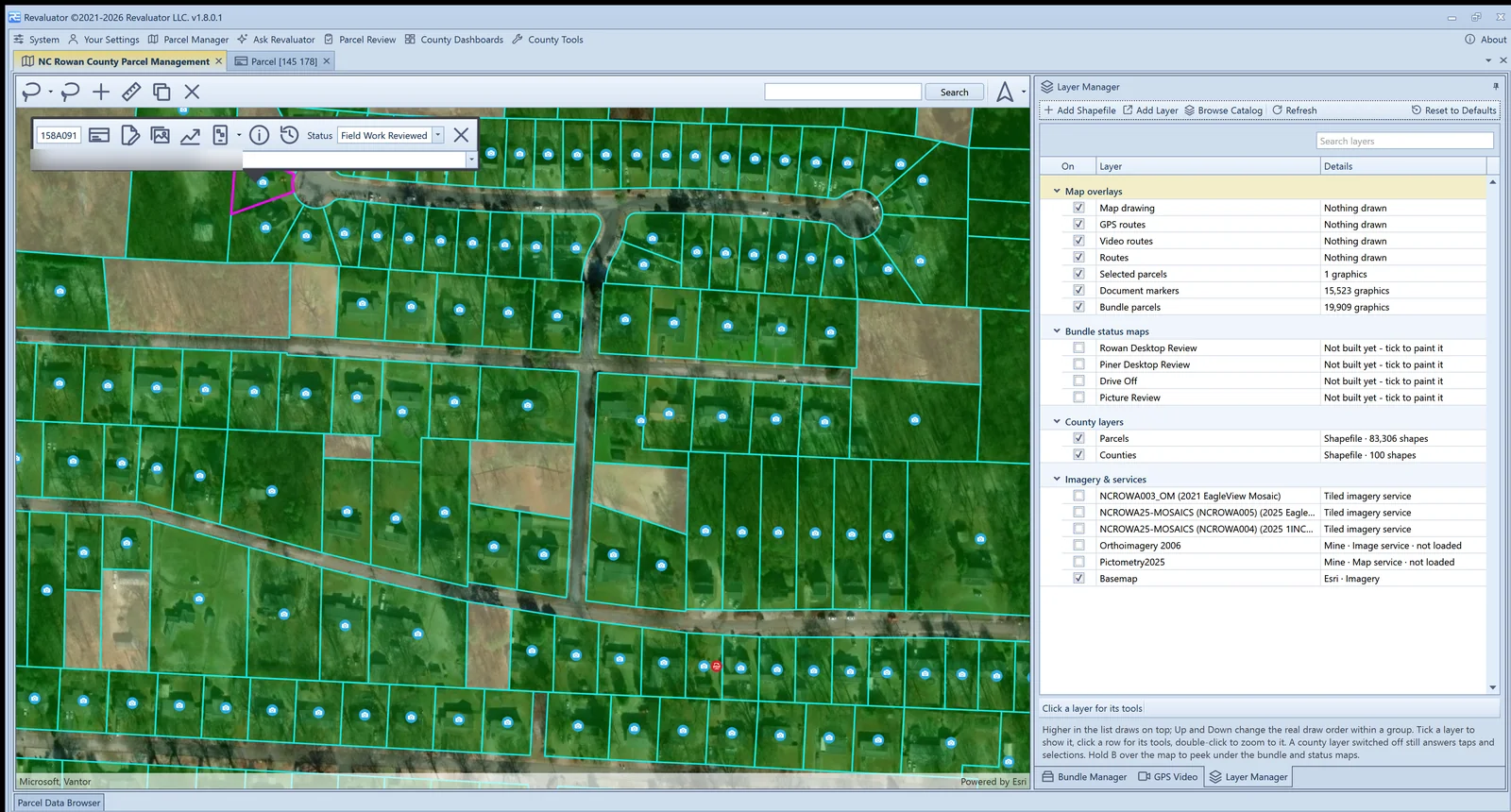Open the document edit (page with pencil) icon
Screen dimensions: 1511x812
(x=130, y=135)
